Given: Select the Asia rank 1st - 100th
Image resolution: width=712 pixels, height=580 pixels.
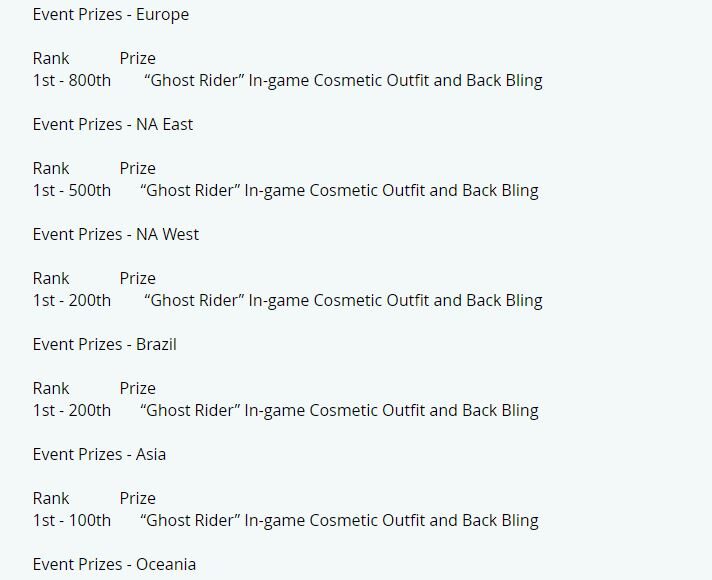Looking at the screenshot, I should (72, 520).
